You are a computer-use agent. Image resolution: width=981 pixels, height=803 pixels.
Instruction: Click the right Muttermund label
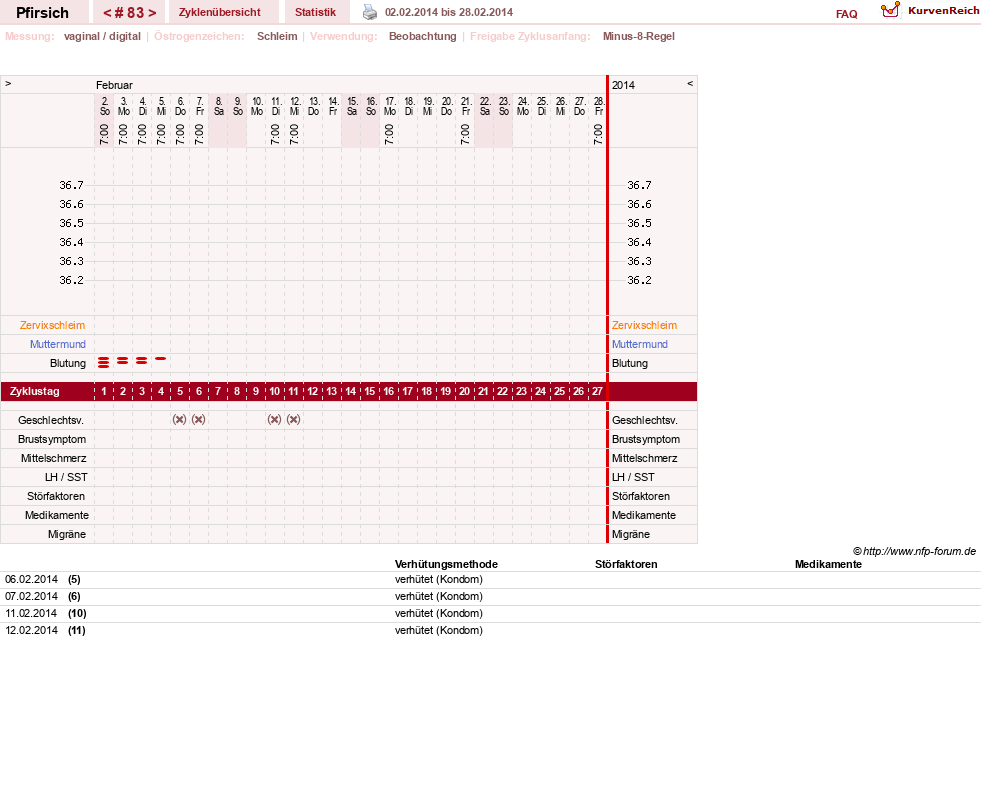click(640, 344)
